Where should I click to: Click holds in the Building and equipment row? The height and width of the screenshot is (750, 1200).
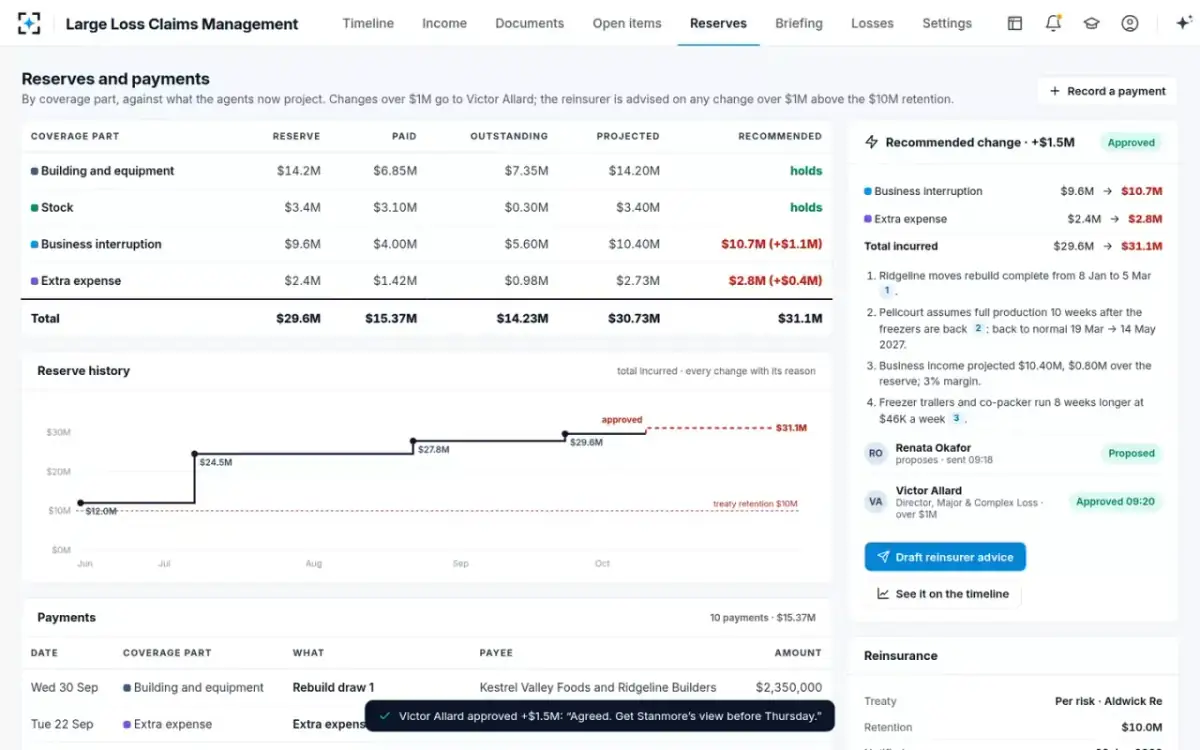click(x=806, y=171)
